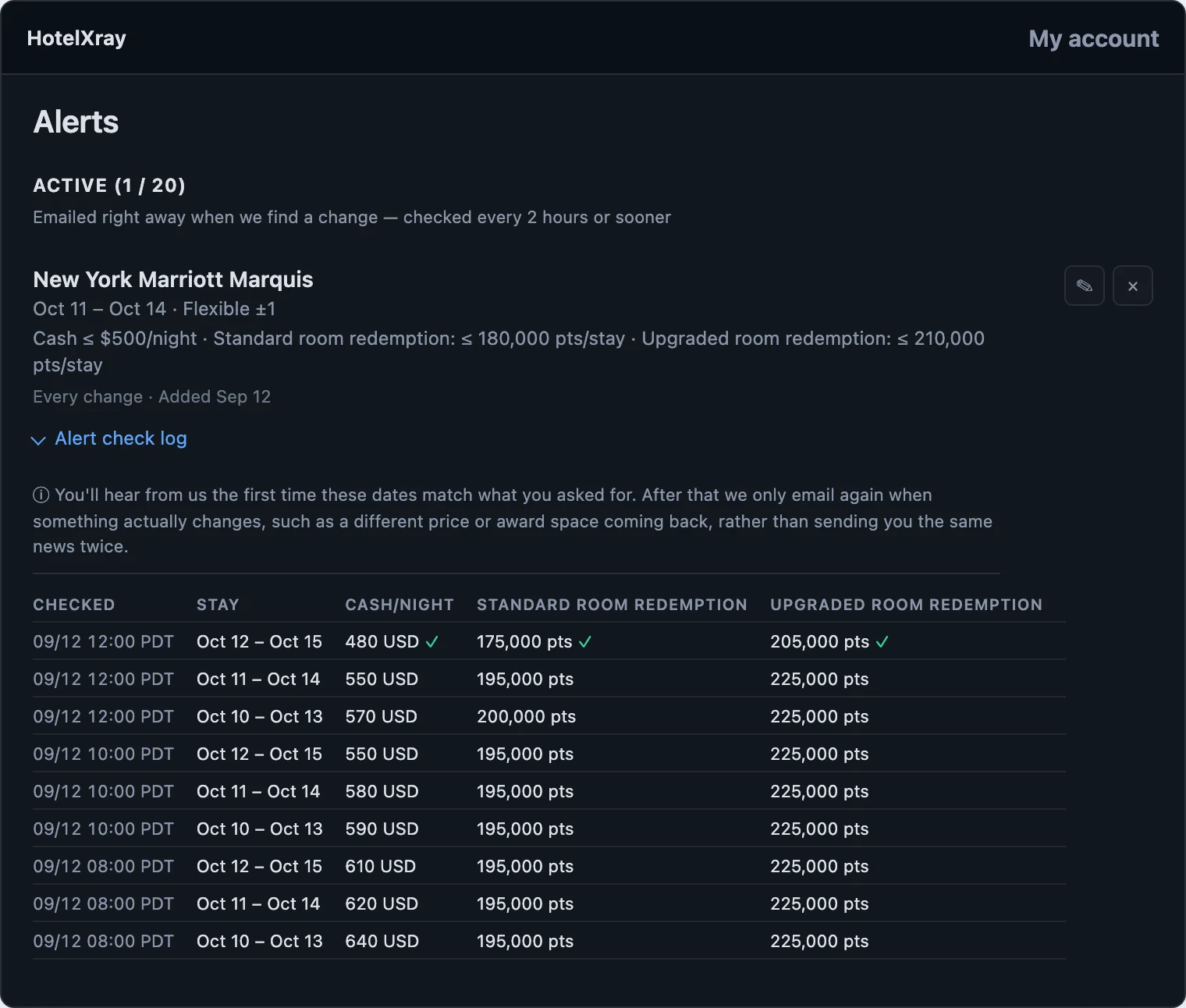Click checkmark next to 175,000 pts
The width and height of the screenshot is (1186, 1008).
[585, 642]
